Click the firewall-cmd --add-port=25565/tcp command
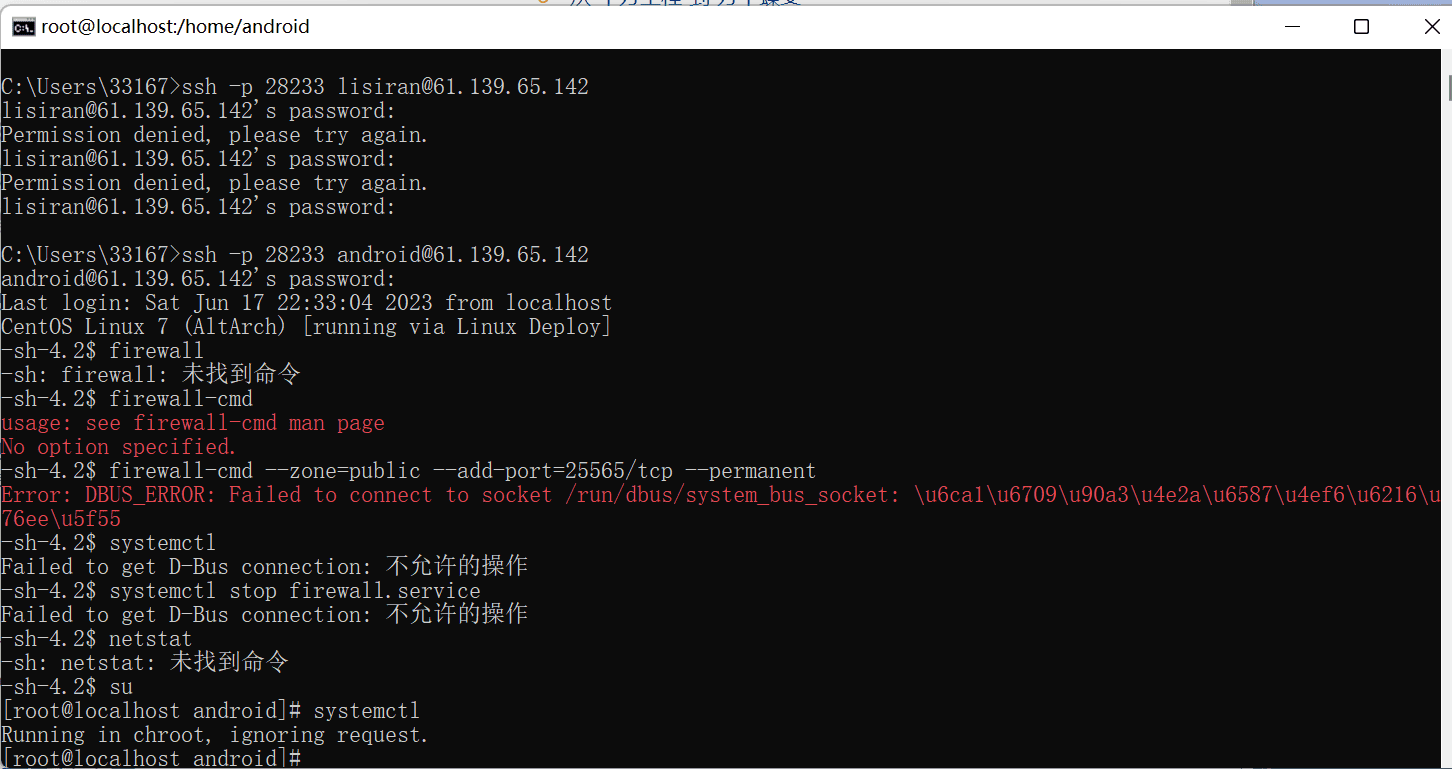Screen dimensions: 1452x769 click(462, 471)
